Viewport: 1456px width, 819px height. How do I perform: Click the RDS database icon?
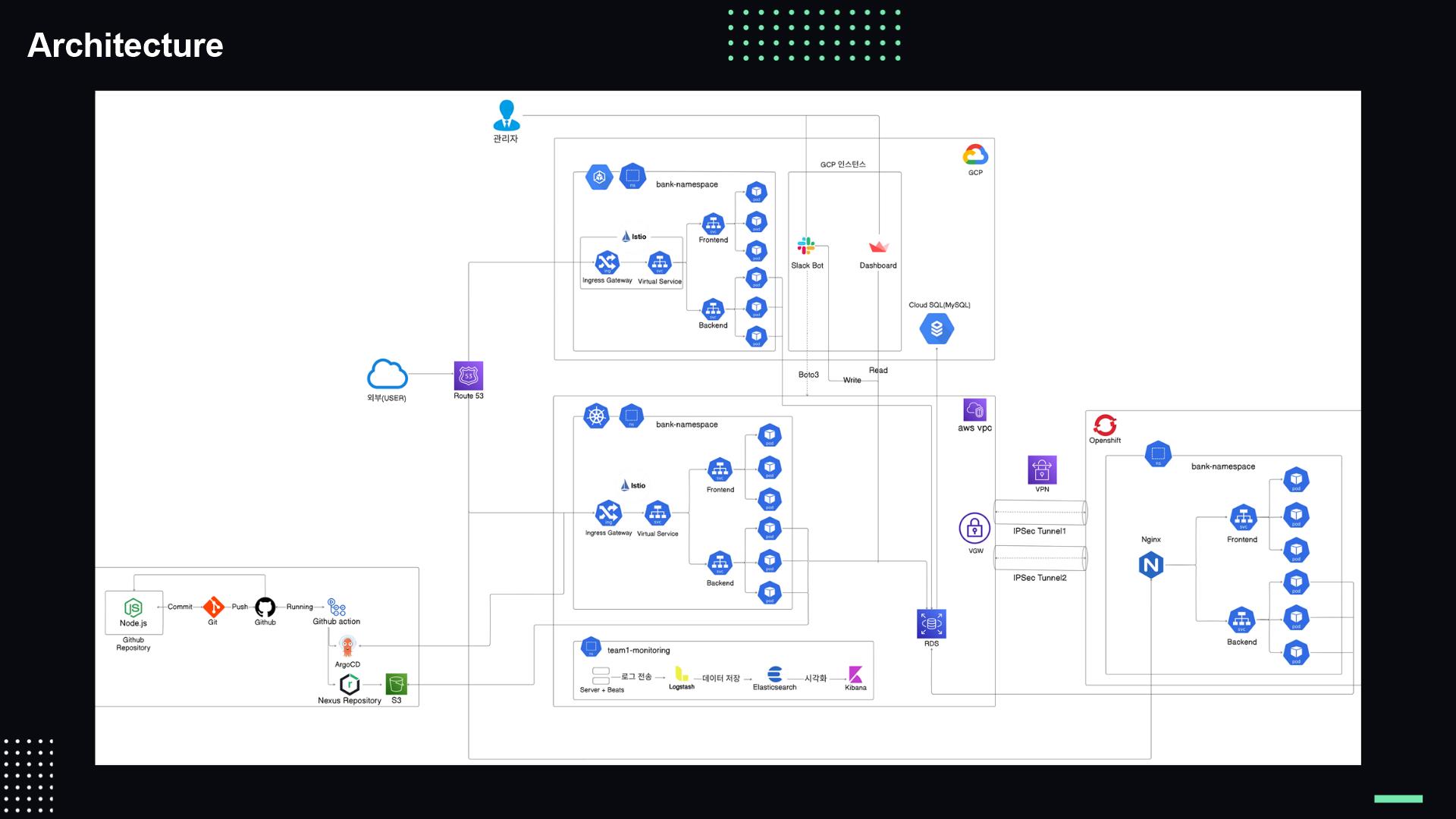pos(931,624)
